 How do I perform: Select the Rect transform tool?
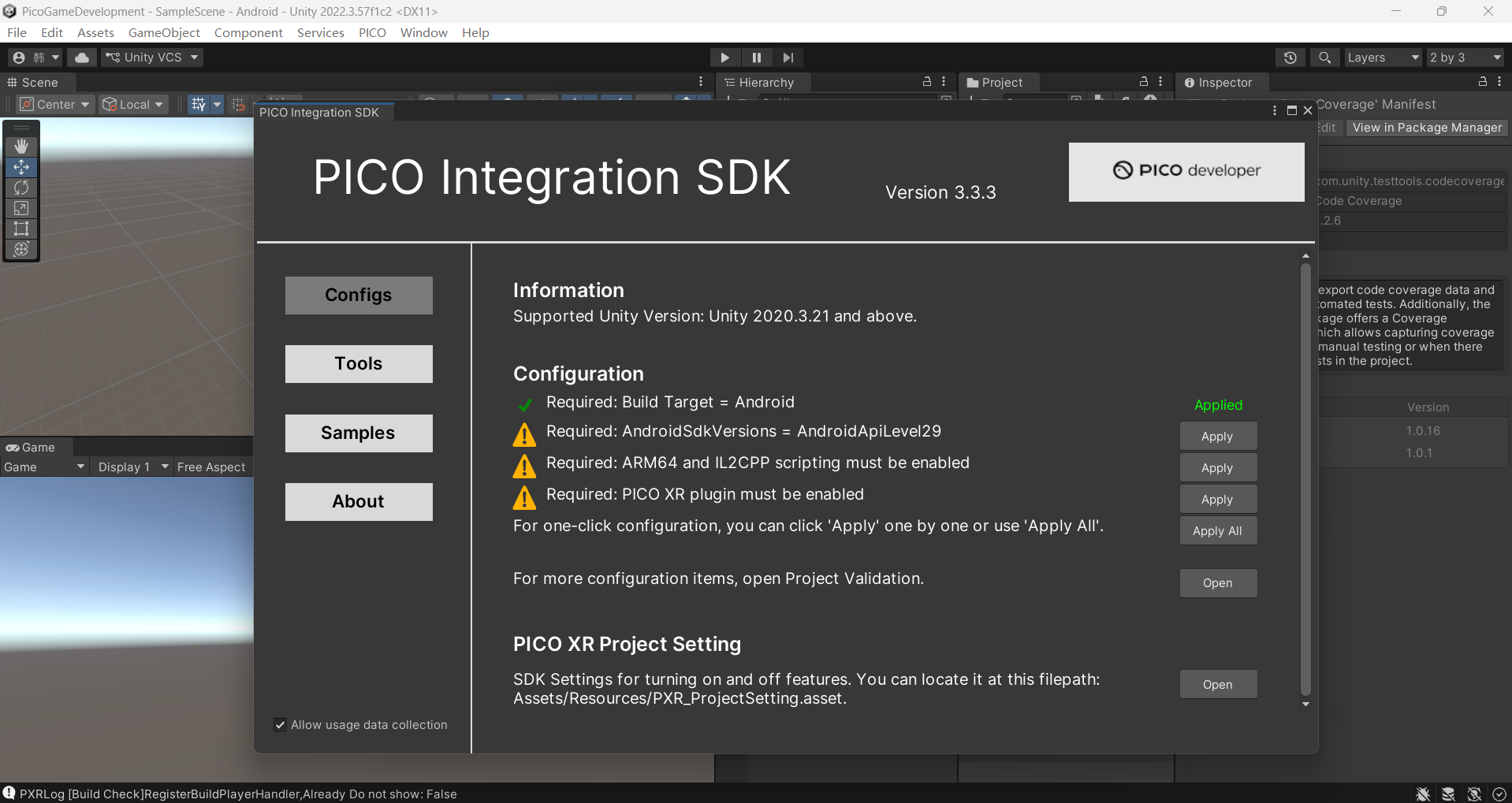21,229
